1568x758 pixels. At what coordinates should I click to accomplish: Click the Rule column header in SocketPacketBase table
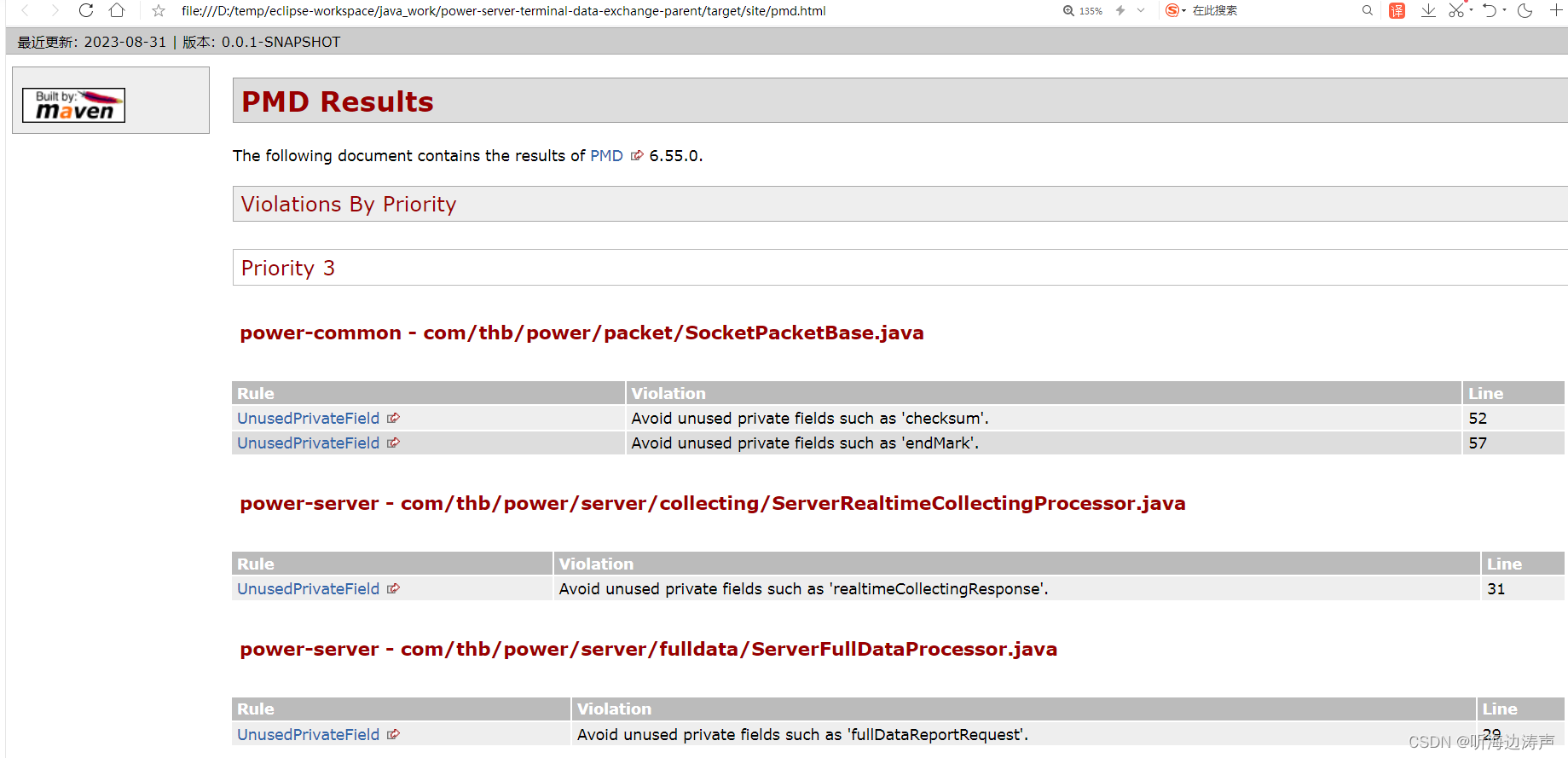click(x=428, y=393)
